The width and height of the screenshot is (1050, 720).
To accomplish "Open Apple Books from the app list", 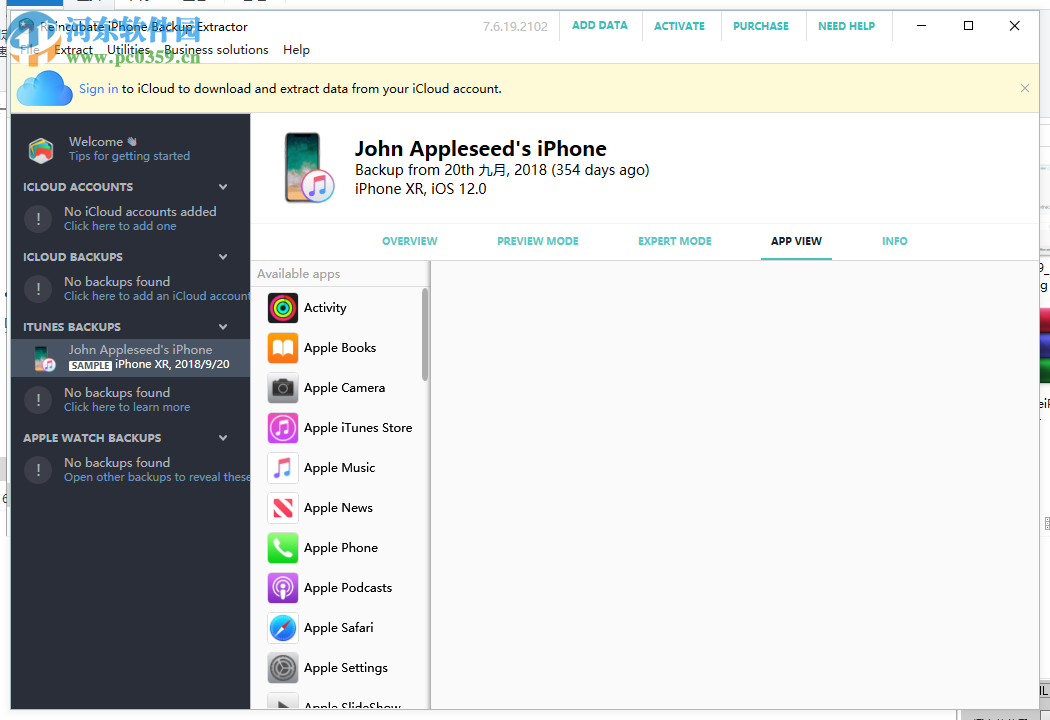I will (x=282, y=348).
